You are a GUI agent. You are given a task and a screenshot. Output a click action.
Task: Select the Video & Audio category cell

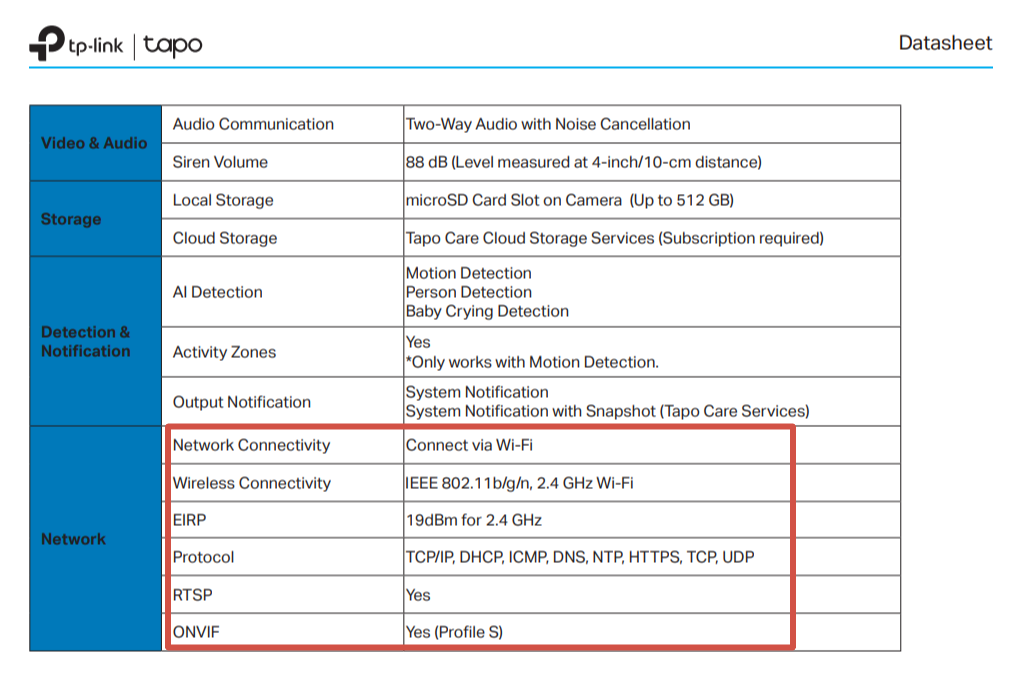tap(95, 143)
